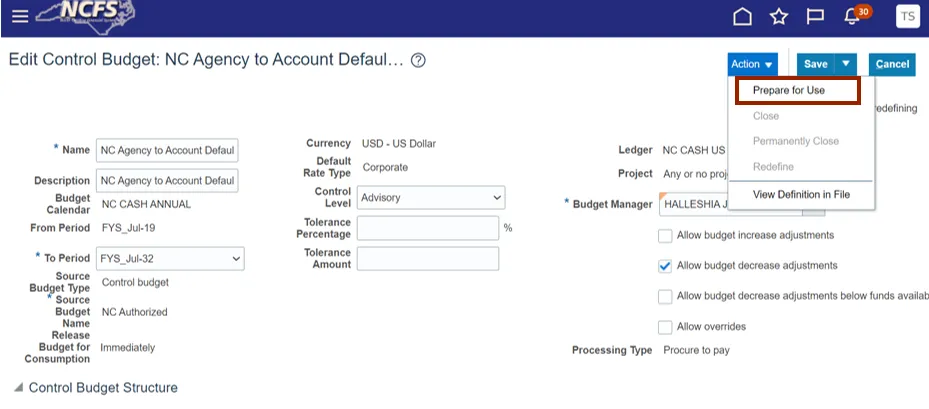Open the Save options arrow
Viewport: 929px width, 409px height.
tap(846, 64)
